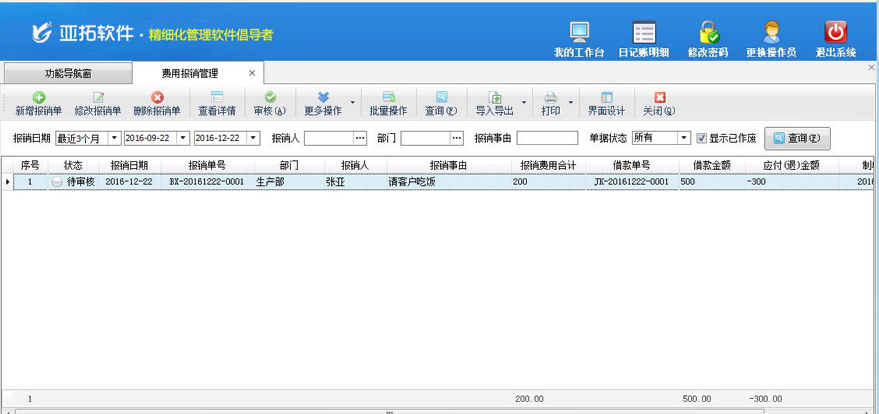This screenshot has height=414, width=879.
Task: Click the 修改报销单 edit icon
Action: click(98, 98)
